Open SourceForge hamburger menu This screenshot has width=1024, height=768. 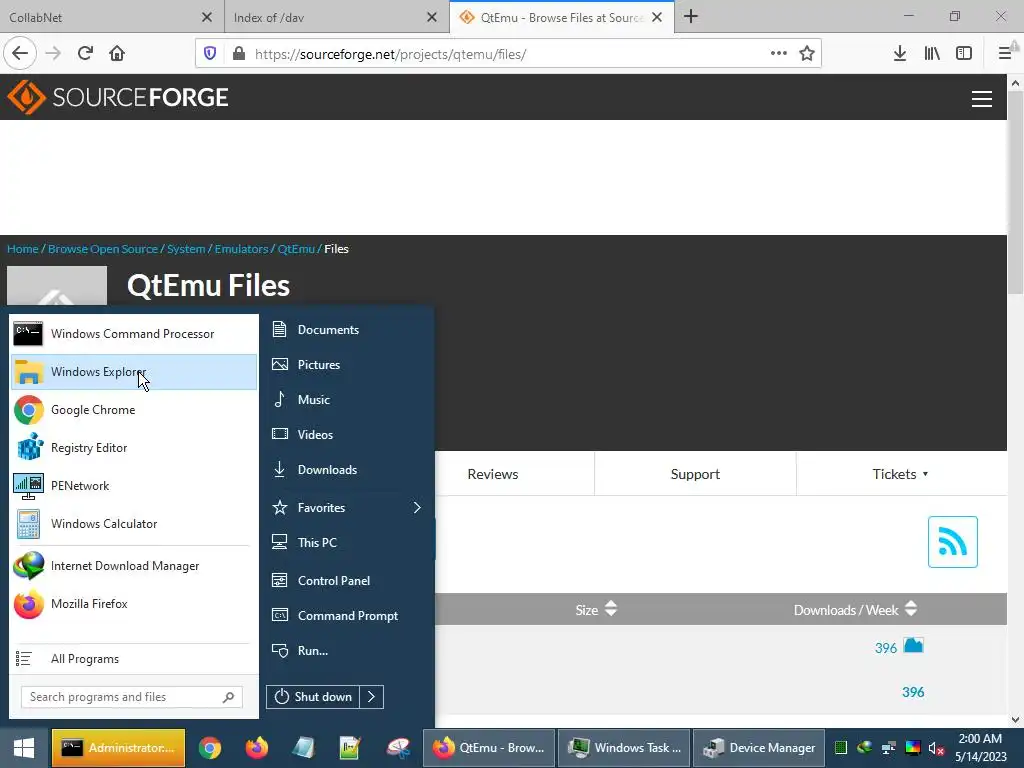pyautogui.click(x=982, y=99)
